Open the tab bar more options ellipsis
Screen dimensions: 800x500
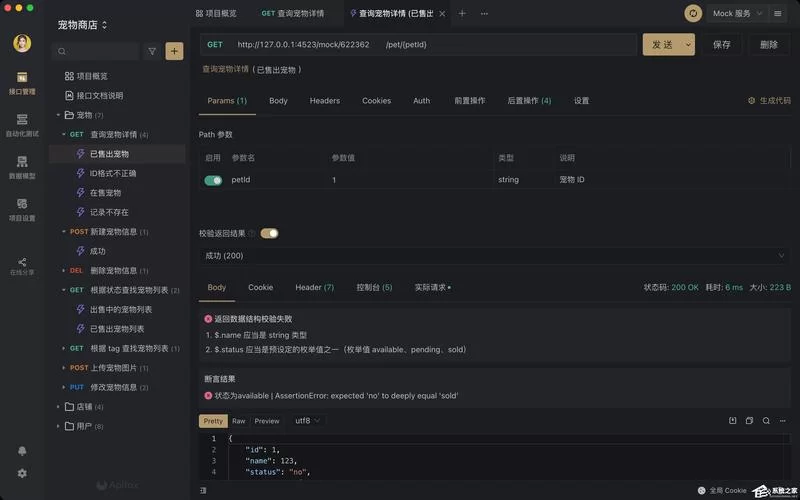[484, 14]
